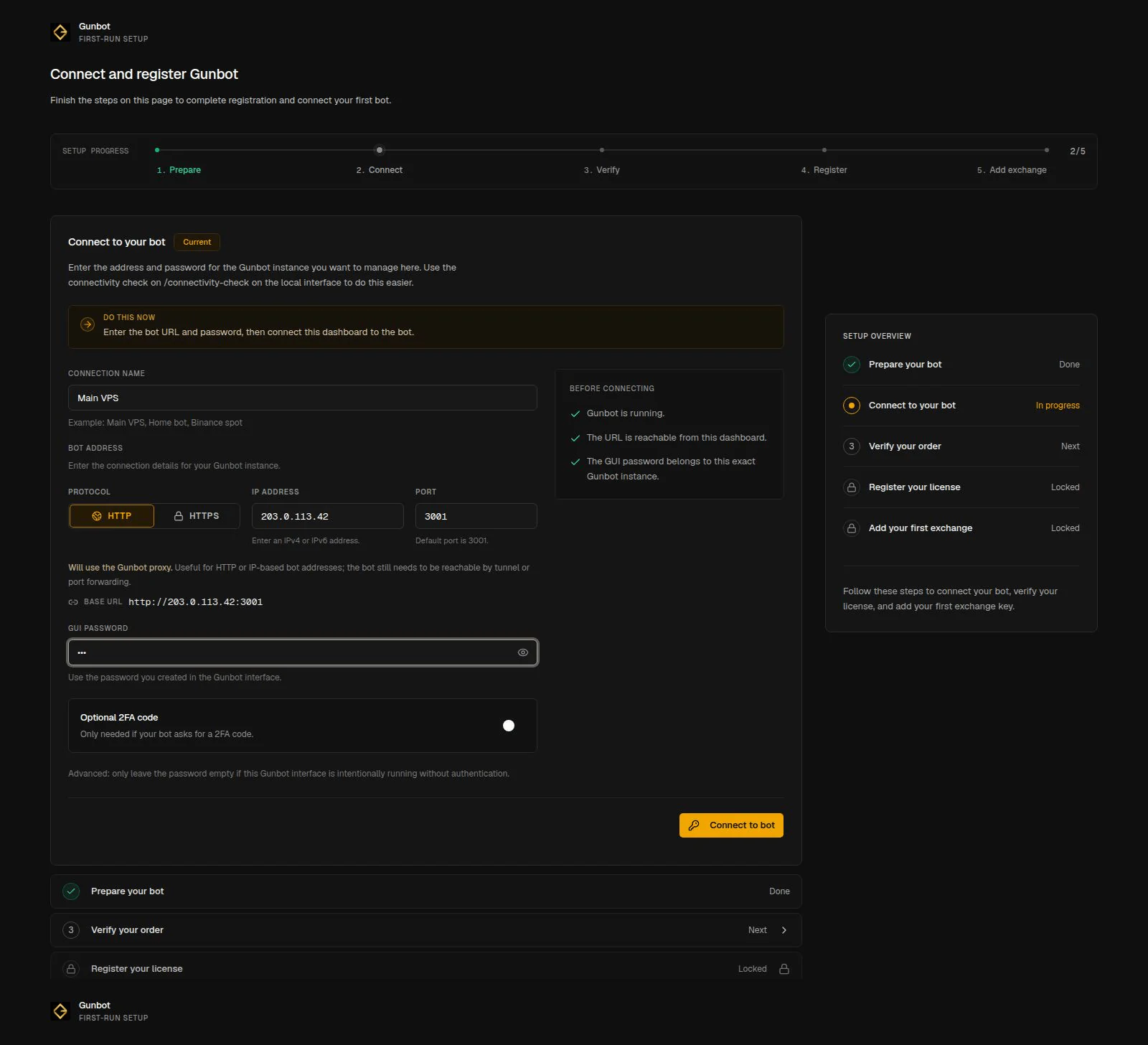Click the base URL http://203.0.113.42:3001
1148x1045 pixels.
[x=196, y=602]
